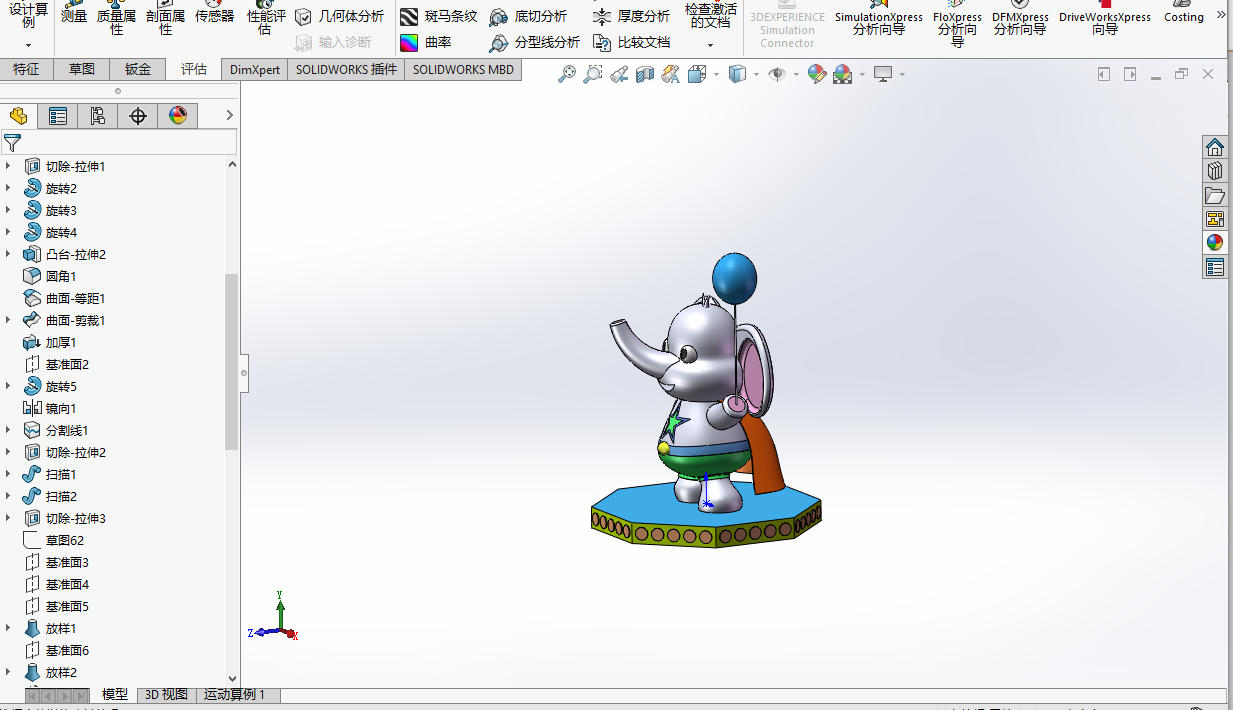
Task: Open the DimXpertManager crosshair tab
Action: coord(138,116)
